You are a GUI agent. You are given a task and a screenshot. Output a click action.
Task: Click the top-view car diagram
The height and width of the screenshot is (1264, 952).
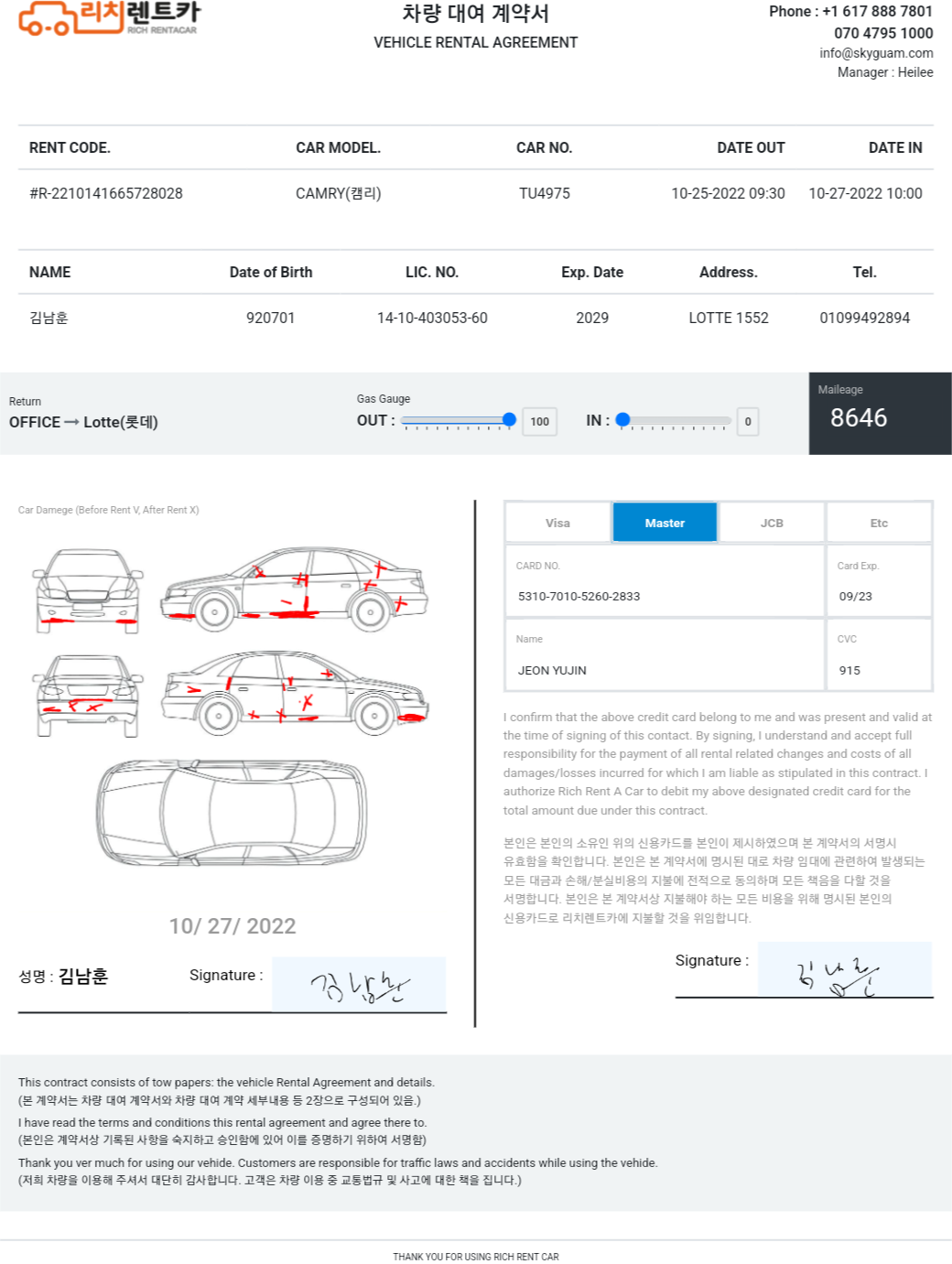pos(233,812)
